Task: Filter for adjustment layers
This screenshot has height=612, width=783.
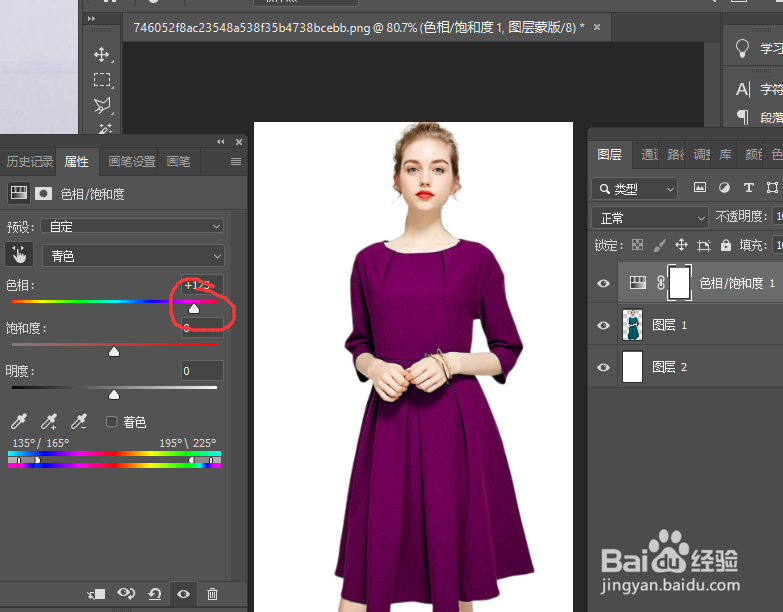Action: [724, 188]
